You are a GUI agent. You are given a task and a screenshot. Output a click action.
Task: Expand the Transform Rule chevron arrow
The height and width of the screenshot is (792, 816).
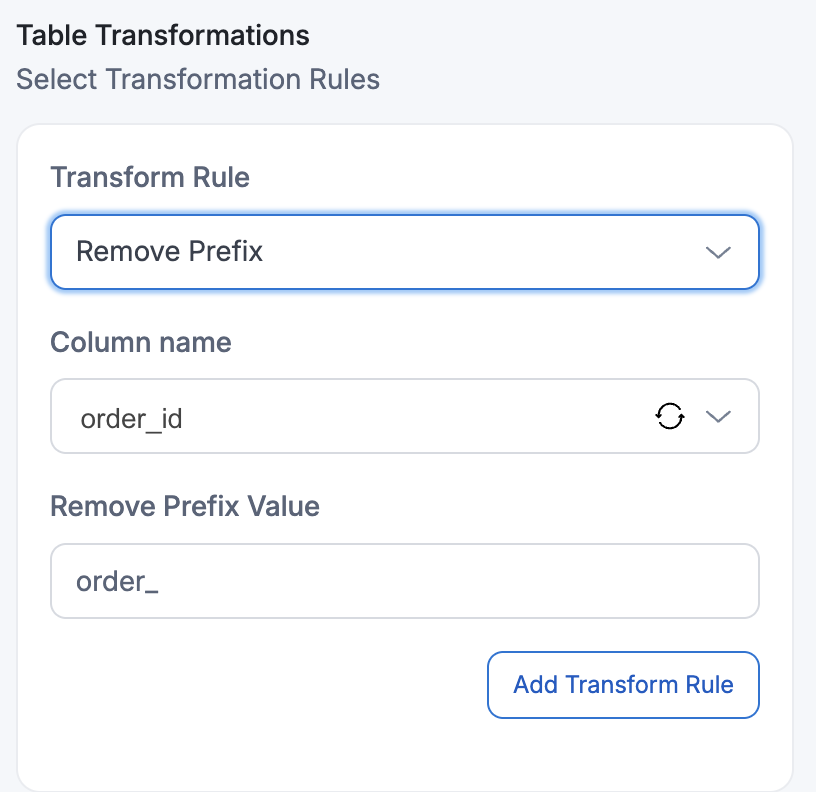718,252
